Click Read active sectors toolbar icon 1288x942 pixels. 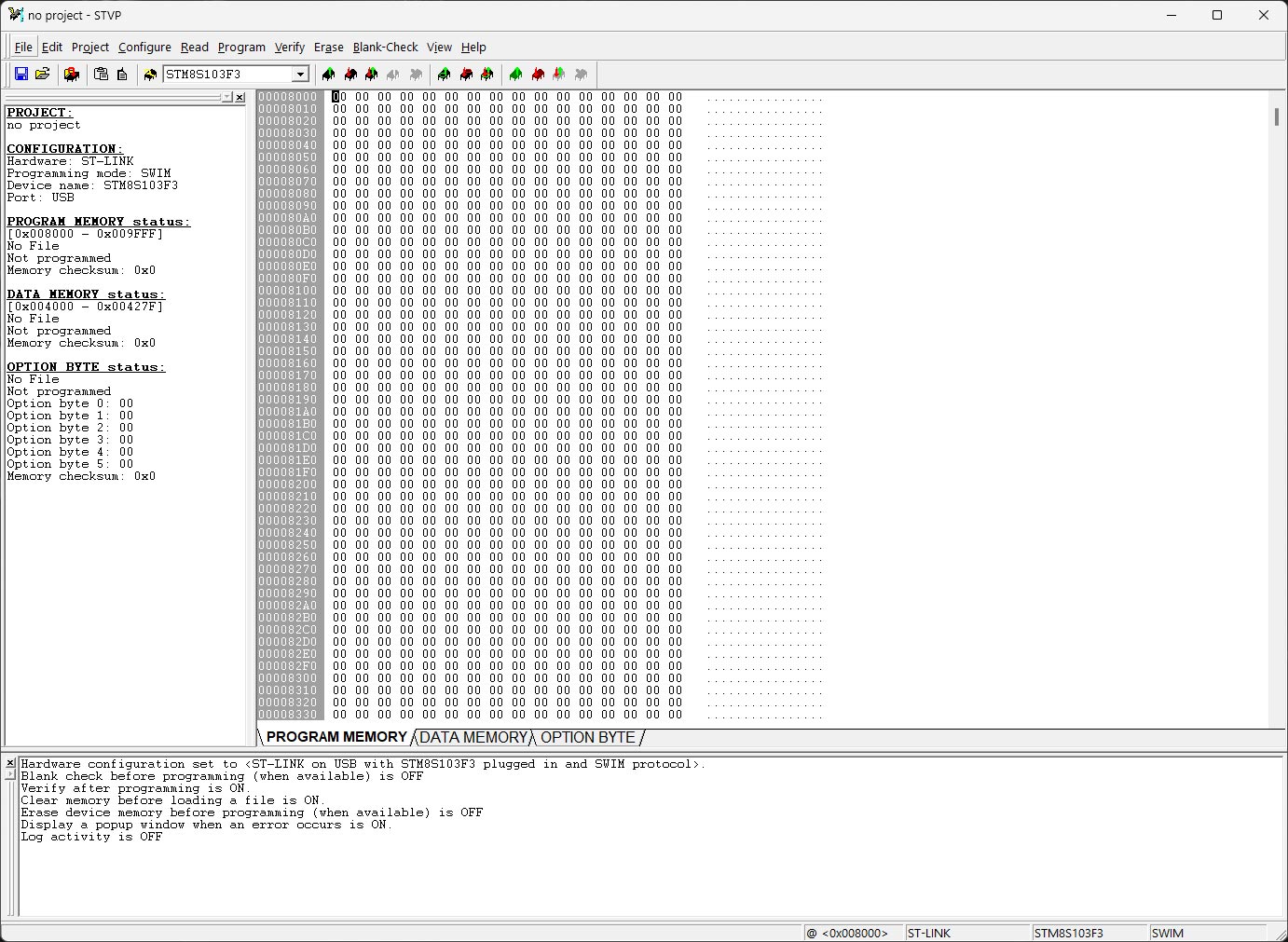coord(444,75)
